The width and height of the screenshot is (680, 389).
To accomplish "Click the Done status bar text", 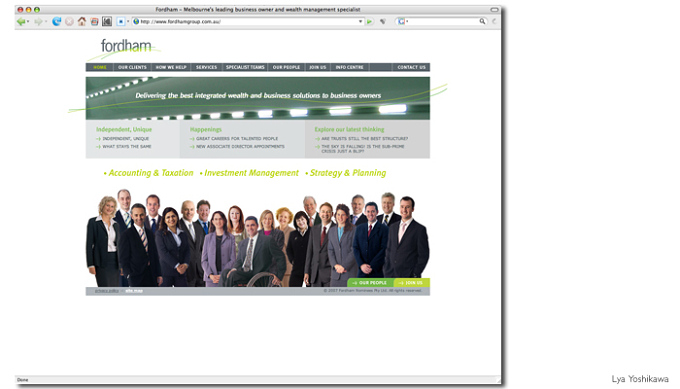I will click(23, 380).
